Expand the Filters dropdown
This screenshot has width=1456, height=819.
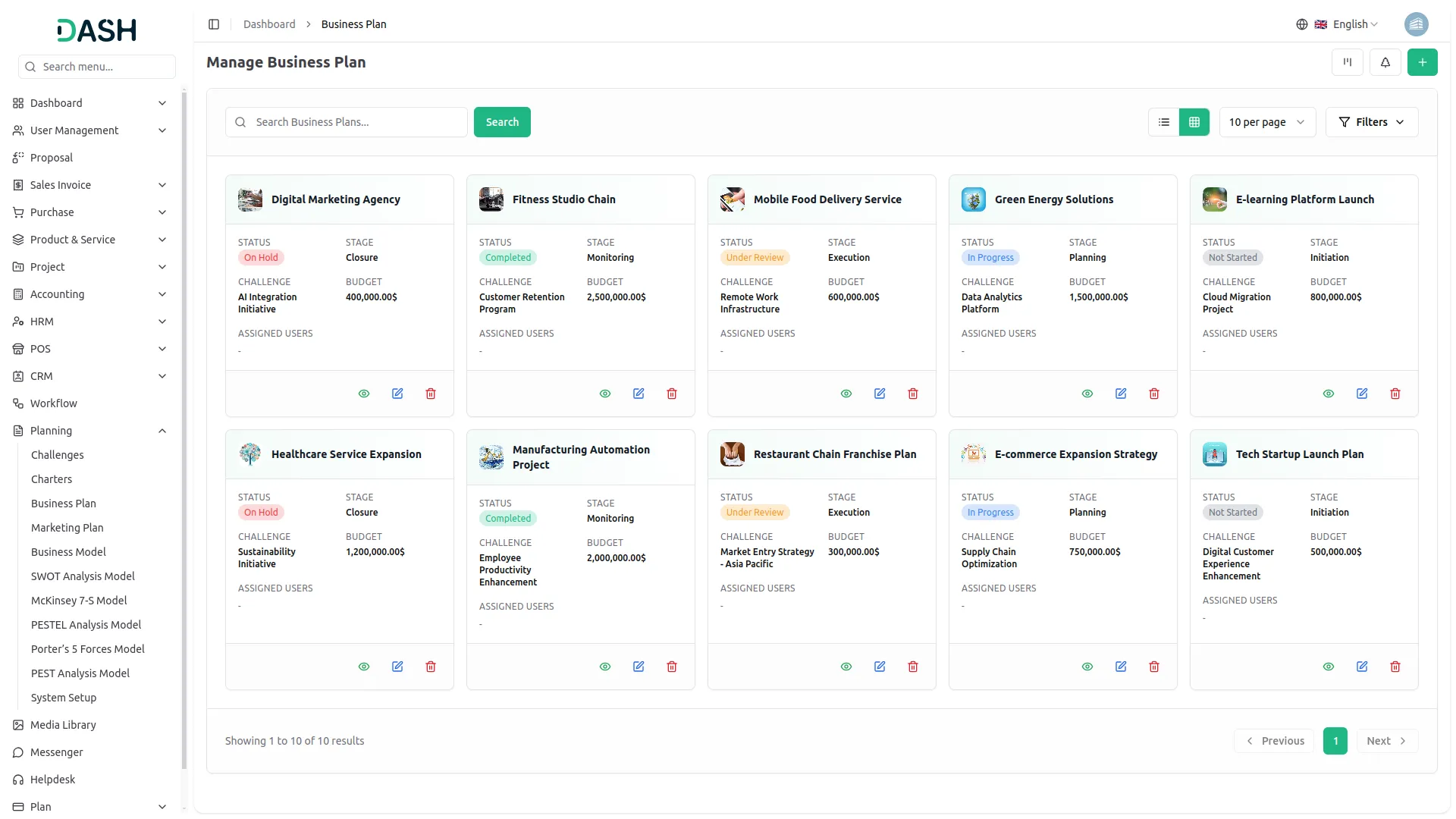1372,122
